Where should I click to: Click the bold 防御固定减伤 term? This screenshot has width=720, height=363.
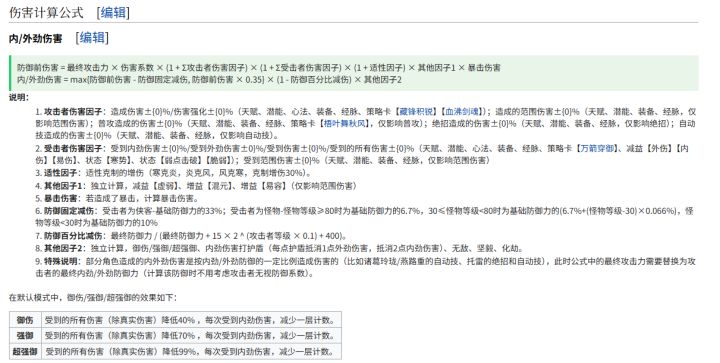coord(68,211)
